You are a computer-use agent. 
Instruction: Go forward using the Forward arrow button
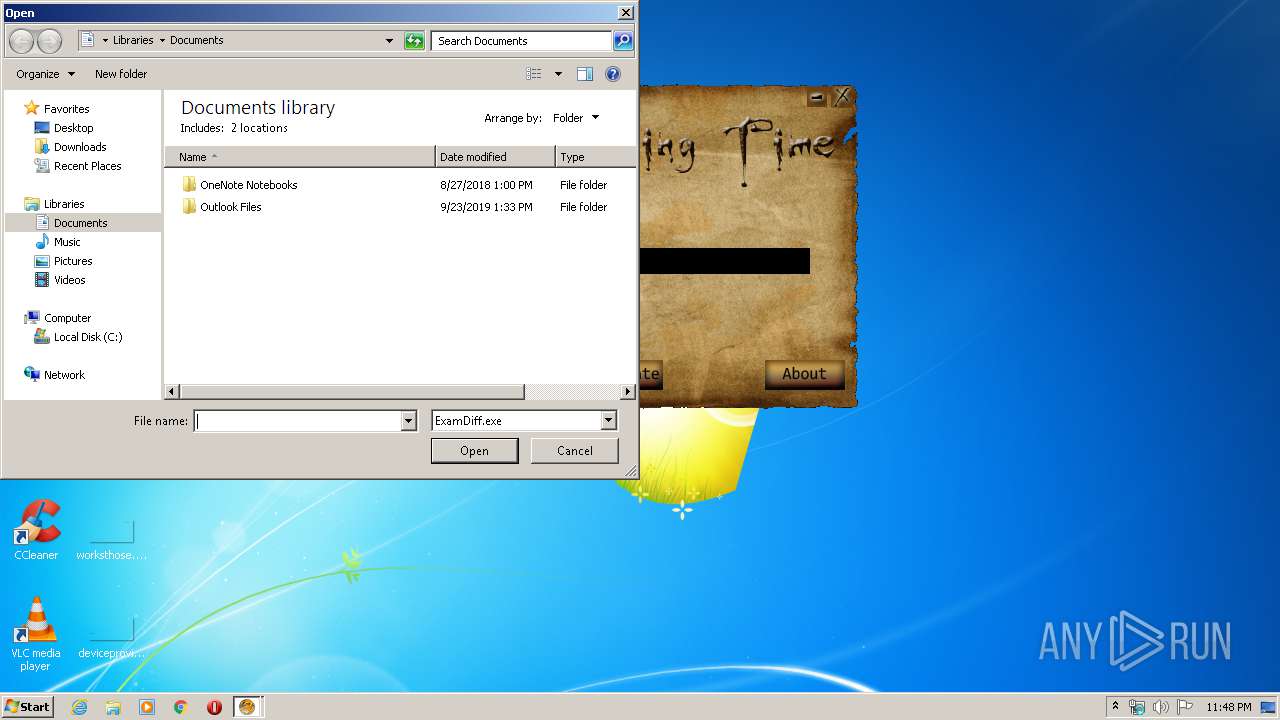click(49, 41)
